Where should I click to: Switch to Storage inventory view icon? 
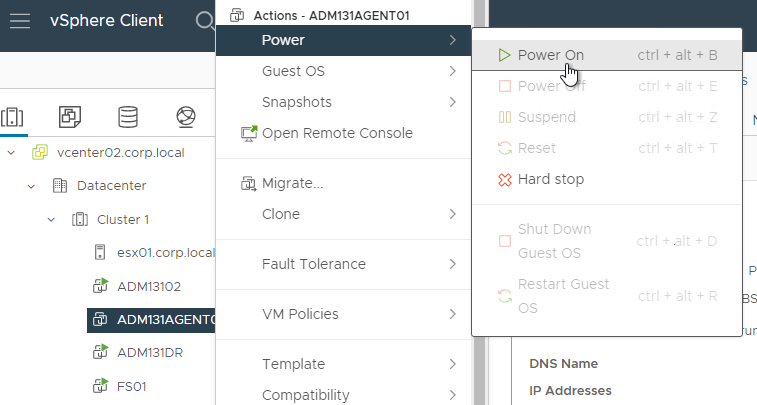tap(128, 117)
